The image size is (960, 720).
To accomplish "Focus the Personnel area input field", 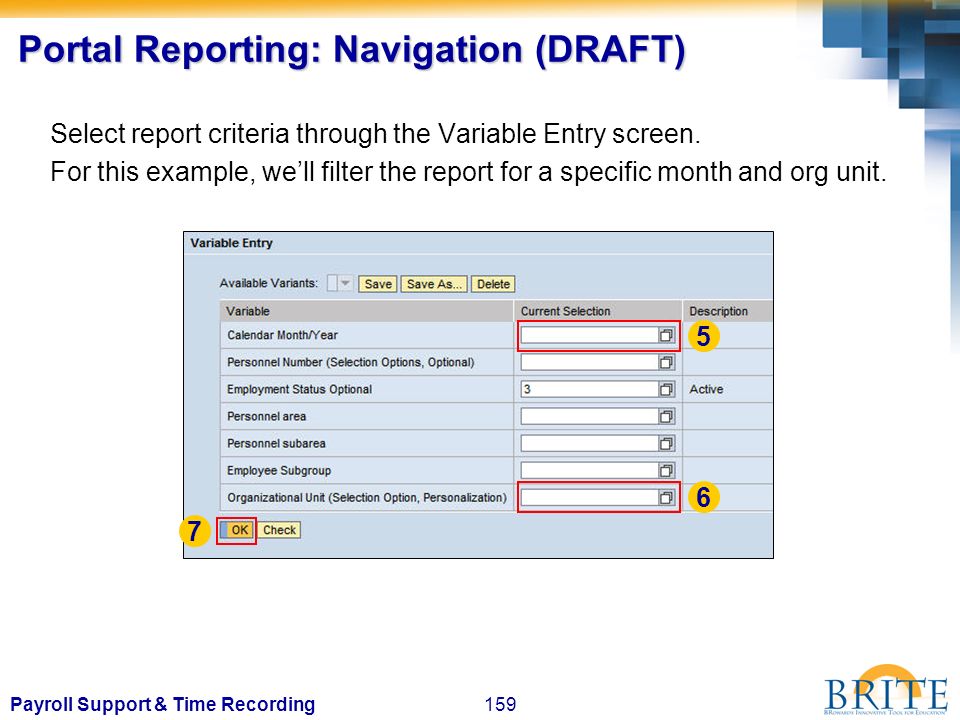I will click(590, 416).
